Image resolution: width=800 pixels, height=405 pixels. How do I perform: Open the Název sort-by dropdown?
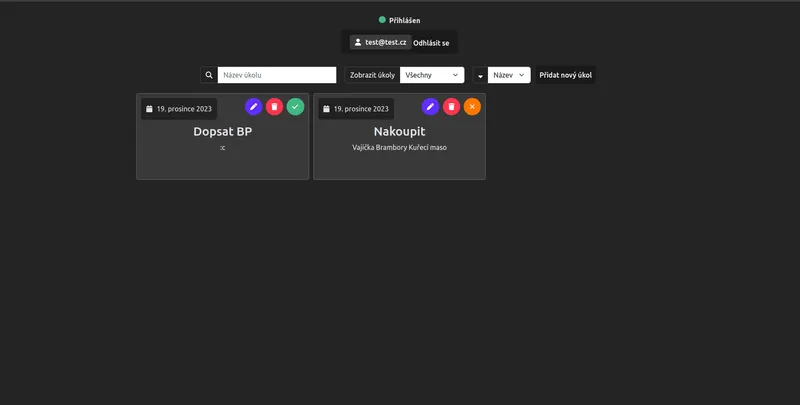pyautogui.click(x=509, y=75)
